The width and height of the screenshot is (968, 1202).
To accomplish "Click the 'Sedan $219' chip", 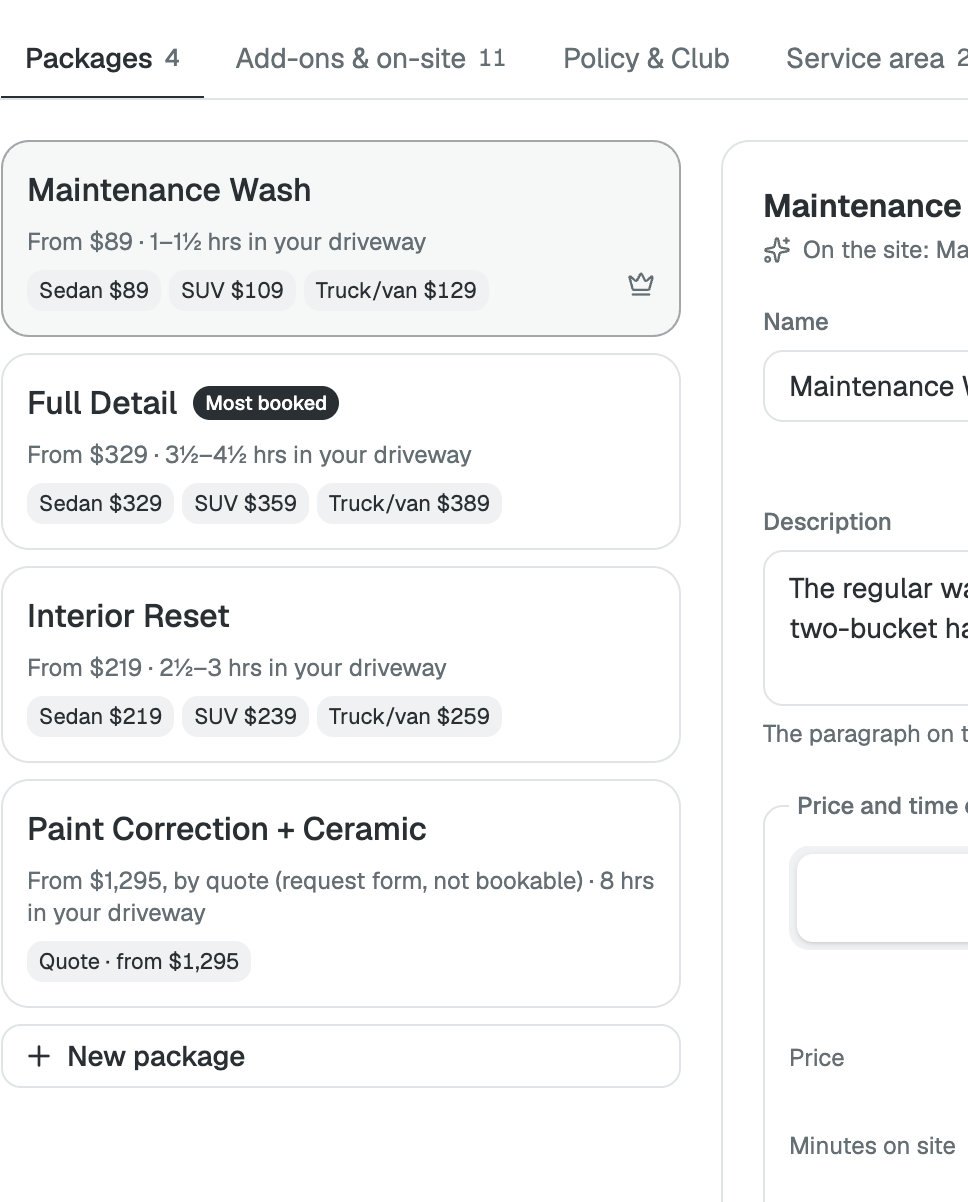I will 100,716.
